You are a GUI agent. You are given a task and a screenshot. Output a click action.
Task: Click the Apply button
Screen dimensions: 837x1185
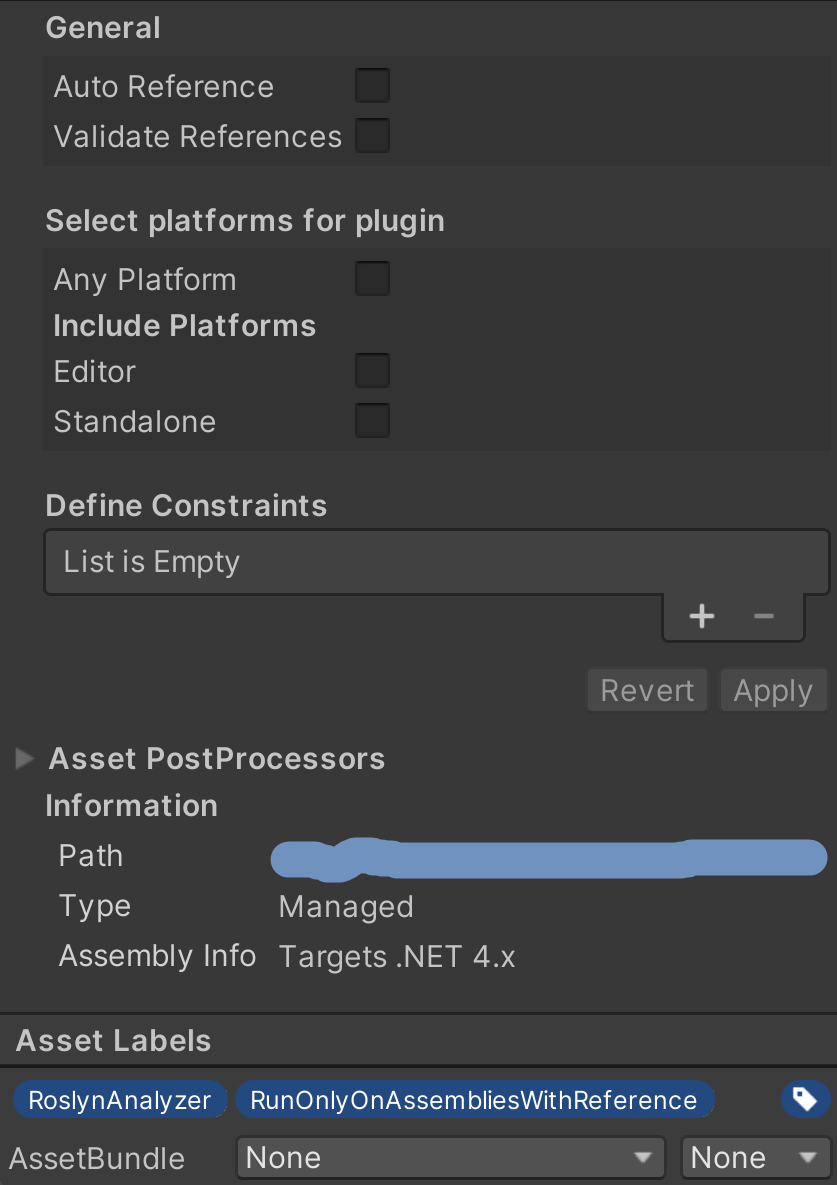(x=773, y=690)
